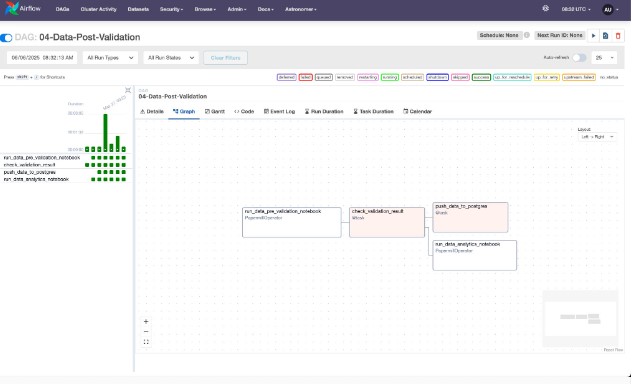Open the Details tab
The image size is (634, 384).
(152, 112)
